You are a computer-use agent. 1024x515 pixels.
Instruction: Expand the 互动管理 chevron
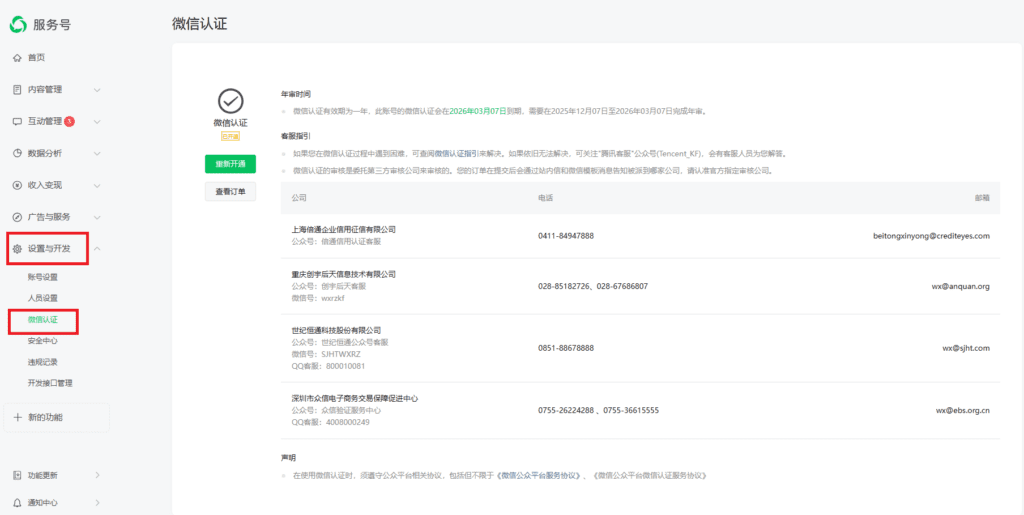(x=97, y=121)
